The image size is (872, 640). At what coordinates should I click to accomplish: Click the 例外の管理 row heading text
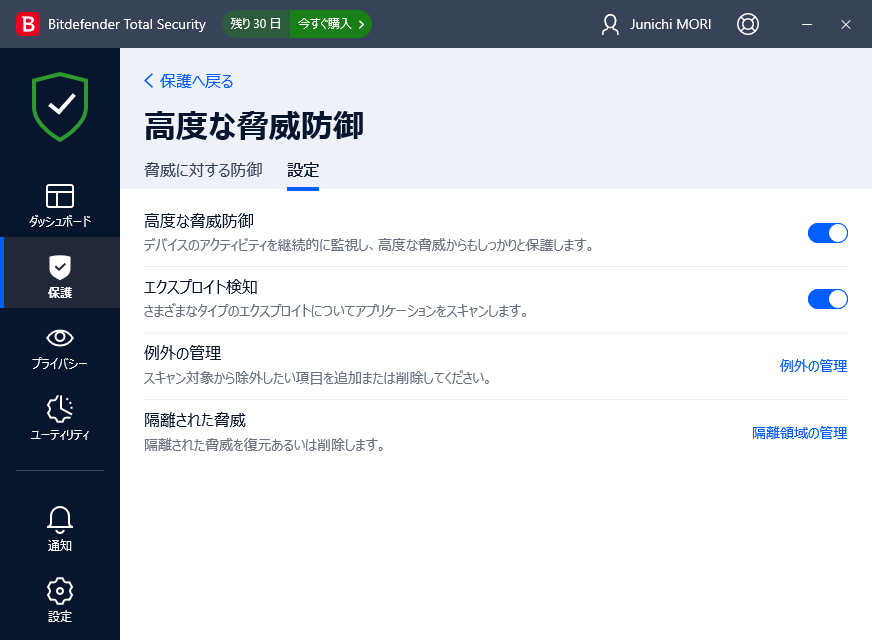pyautogui.click(x=182, y=353)
